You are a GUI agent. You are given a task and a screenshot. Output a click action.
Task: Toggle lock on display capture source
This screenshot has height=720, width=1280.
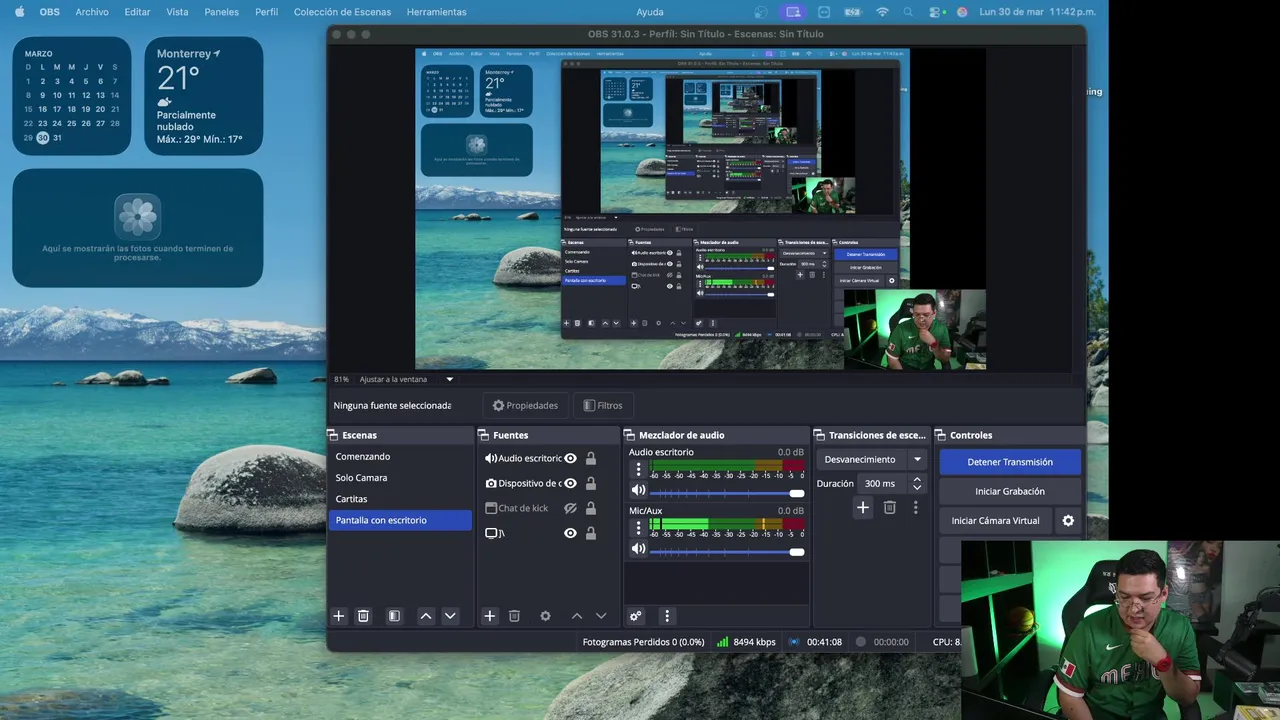[x=591, y=533]
